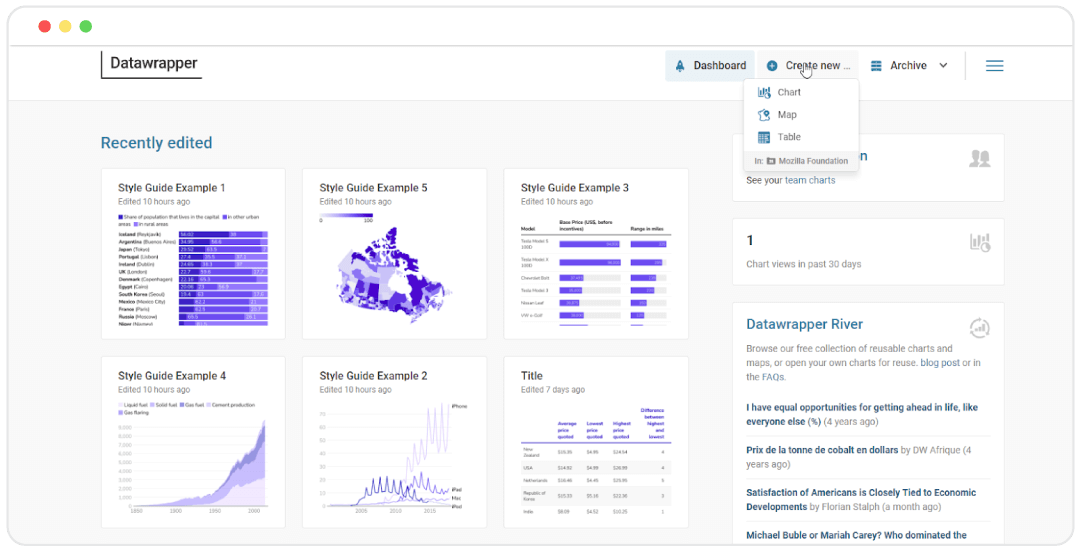The height and width of the screenshot is (551, 1080).
Task: Click the Archive stack icon
Action: 876,66
